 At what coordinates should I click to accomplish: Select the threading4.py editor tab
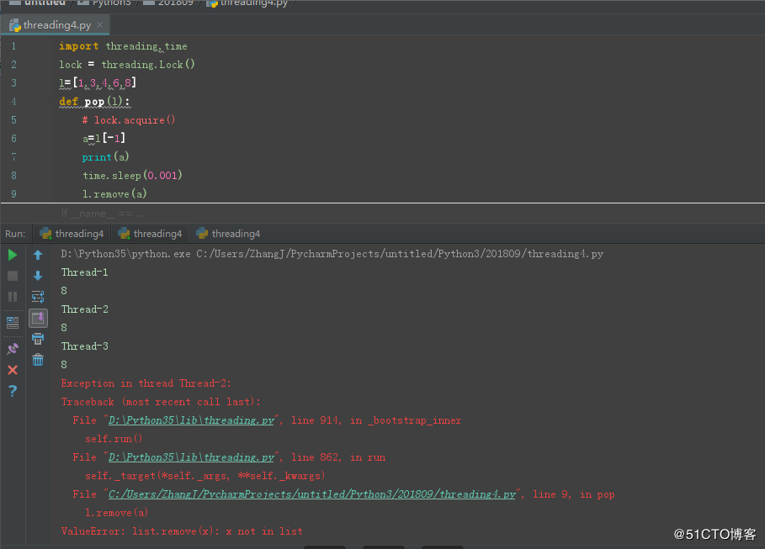[55, 24]
